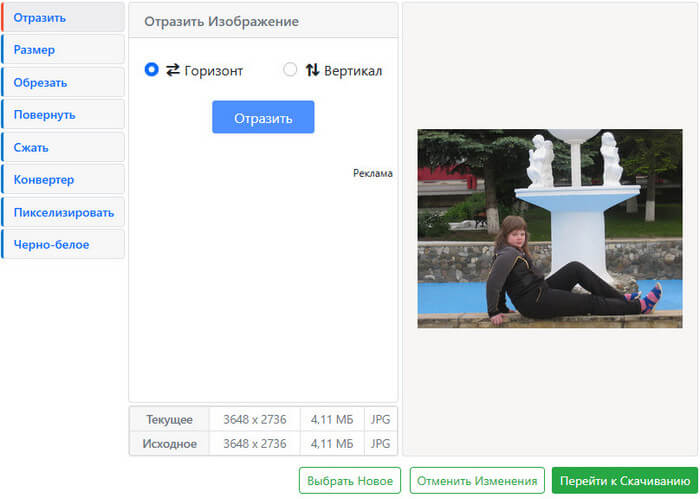Go to the Повернуть rotate tab

pos(63,115)
